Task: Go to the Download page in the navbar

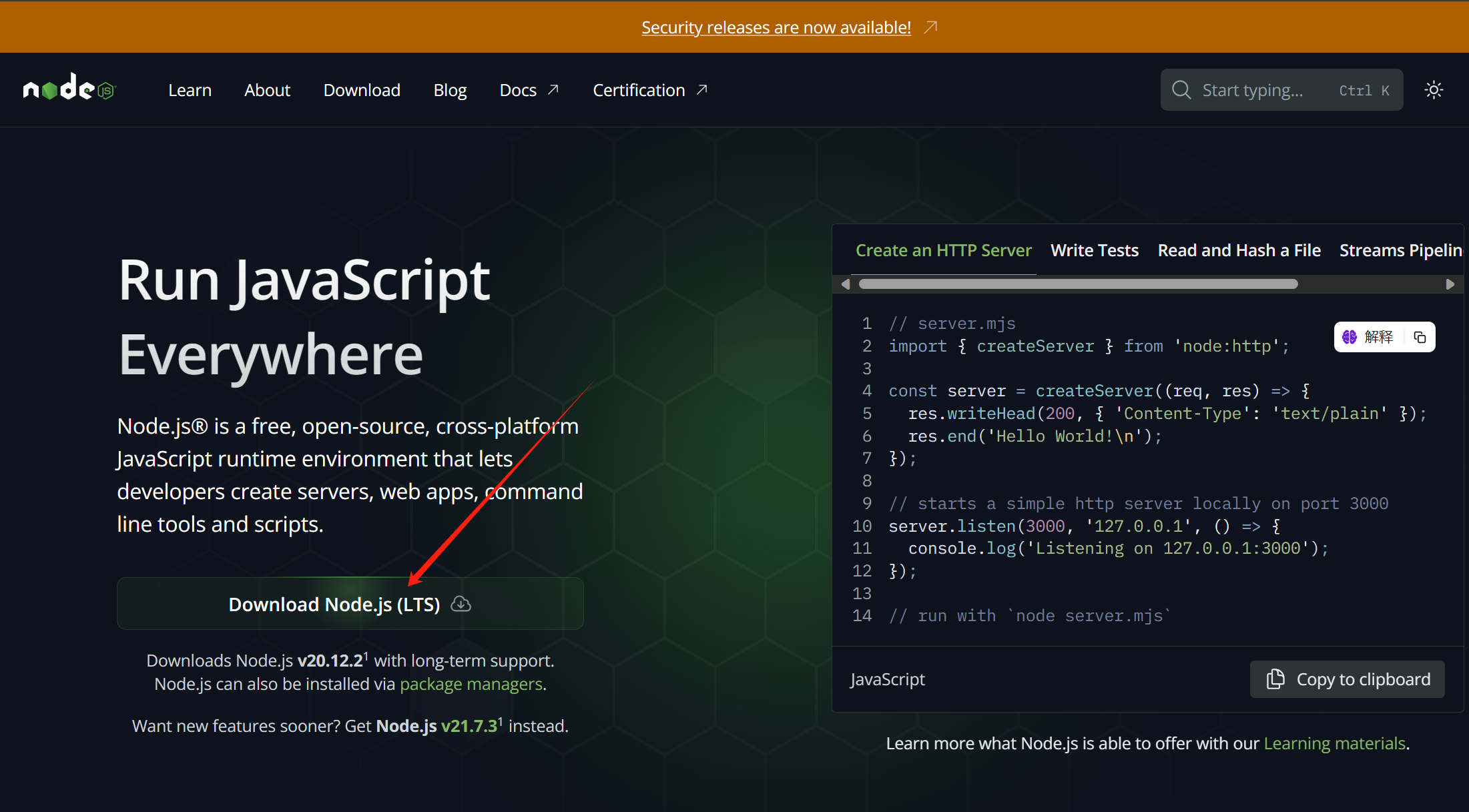Action: (x=362, y=90)
